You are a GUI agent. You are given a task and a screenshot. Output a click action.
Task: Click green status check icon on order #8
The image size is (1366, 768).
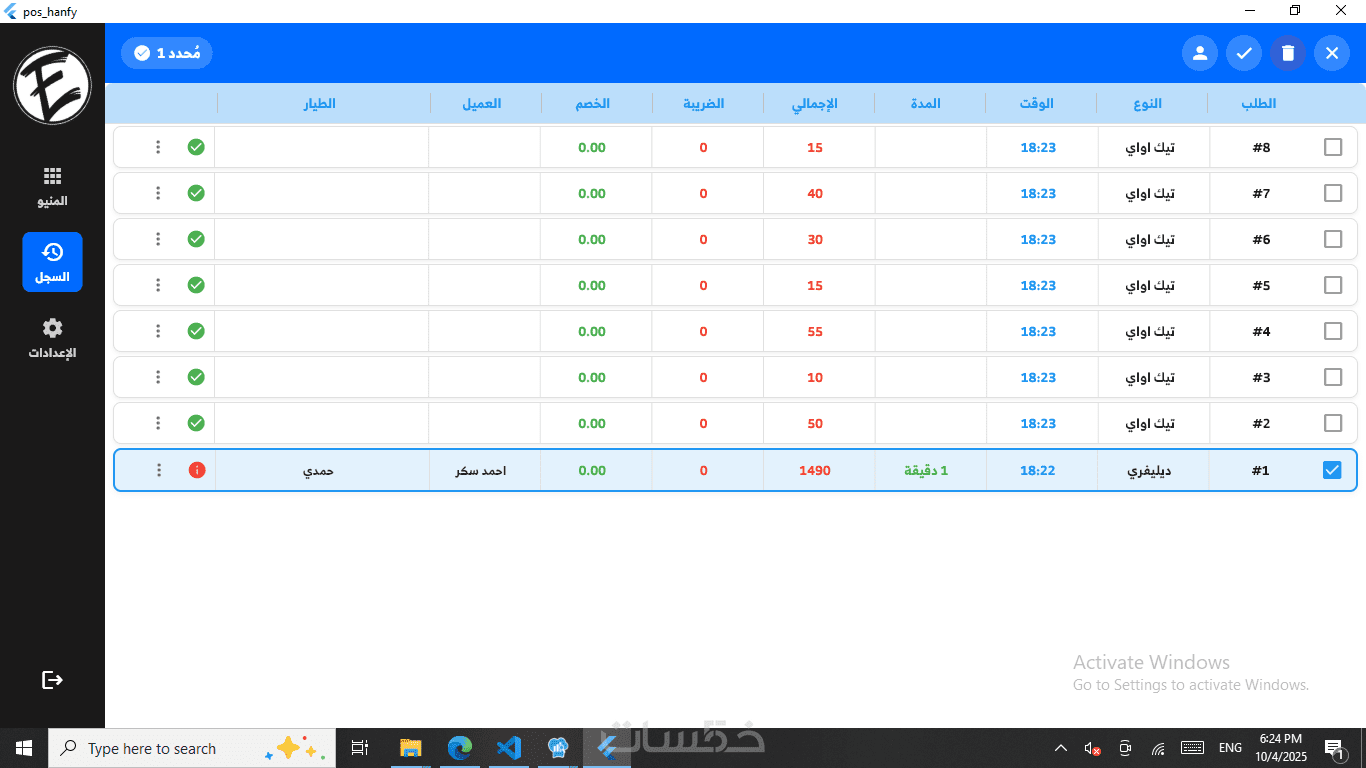click(x=196, y=147)
